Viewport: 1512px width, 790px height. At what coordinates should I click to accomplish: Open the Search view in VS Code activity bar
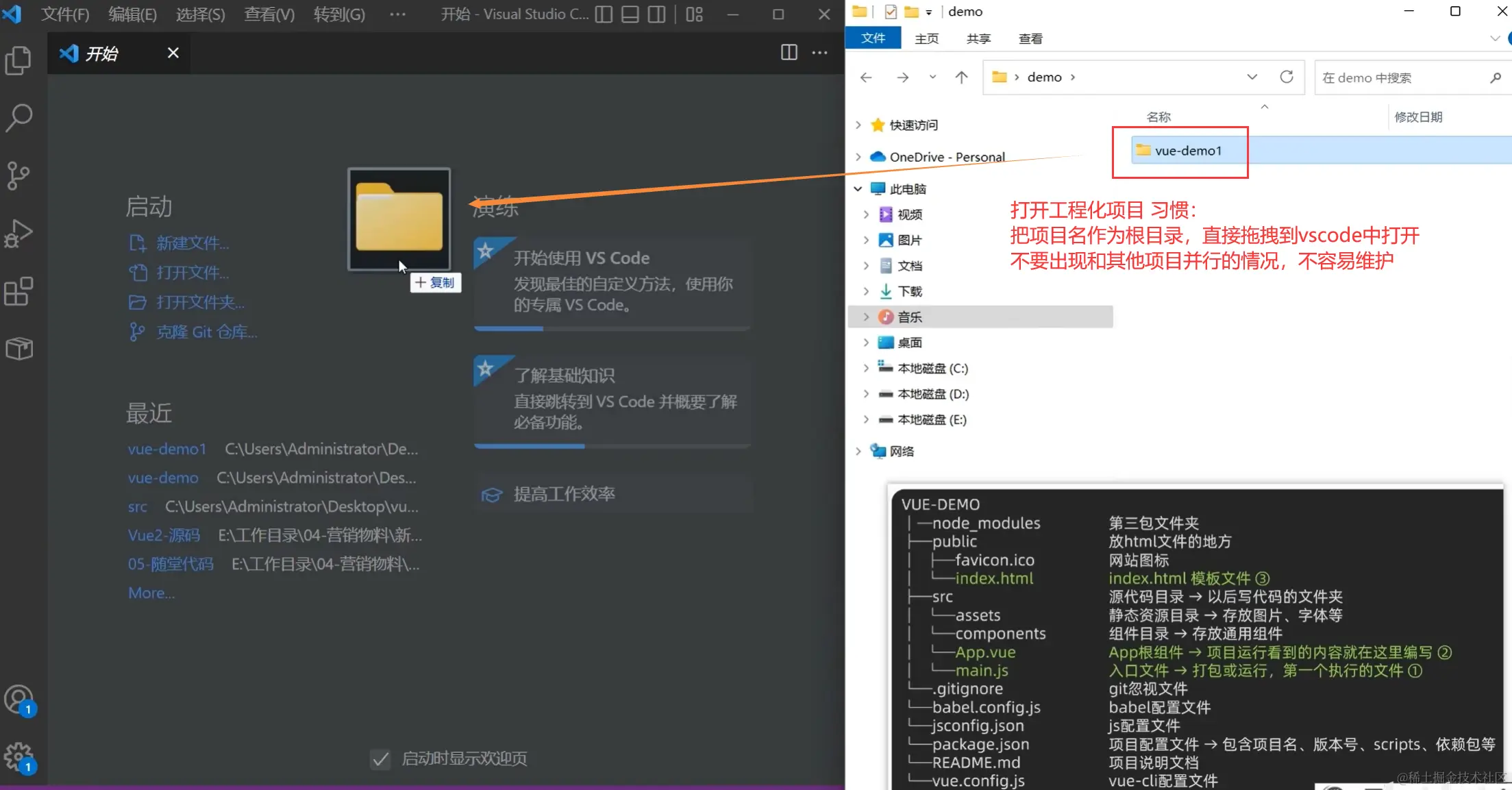point(18,118)
